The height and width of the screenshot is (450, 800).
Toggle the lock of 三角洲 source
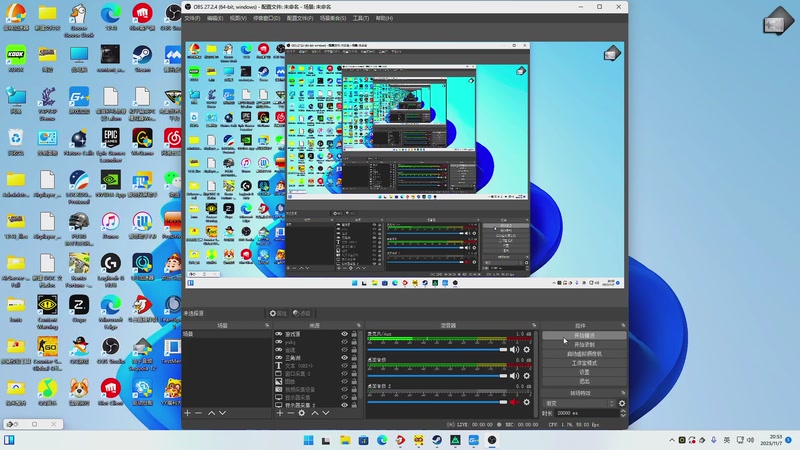pos(354,358)
